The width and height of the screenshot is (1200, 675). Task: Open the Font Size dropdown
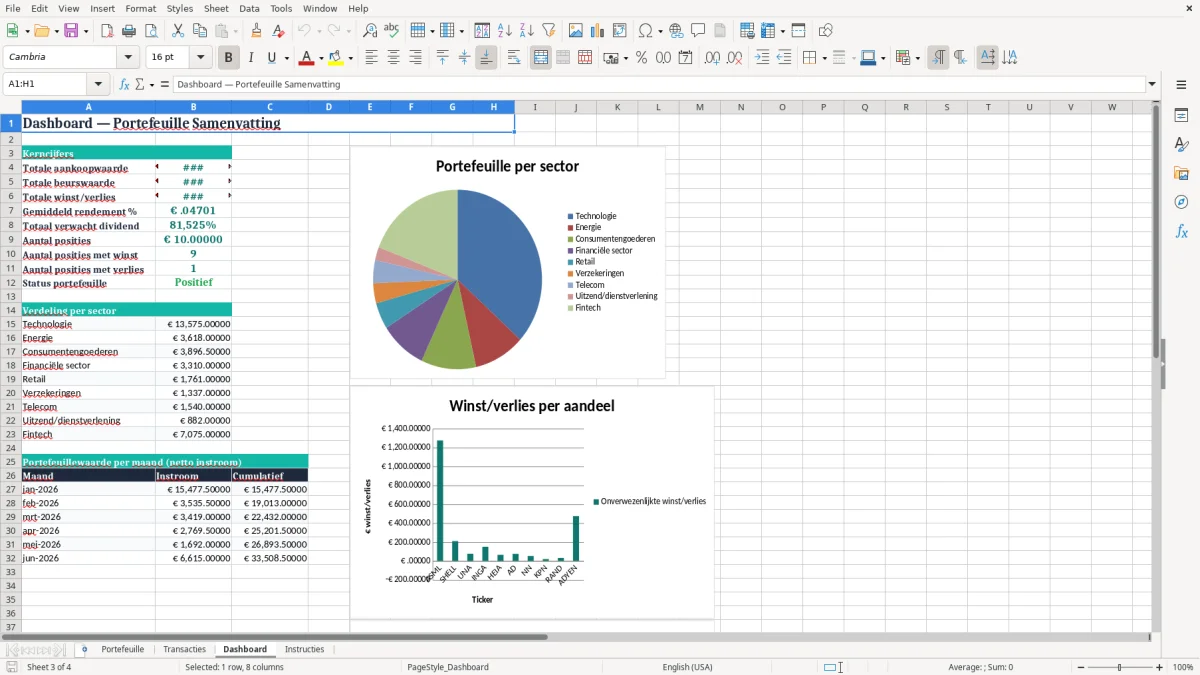tap(201, 58)
